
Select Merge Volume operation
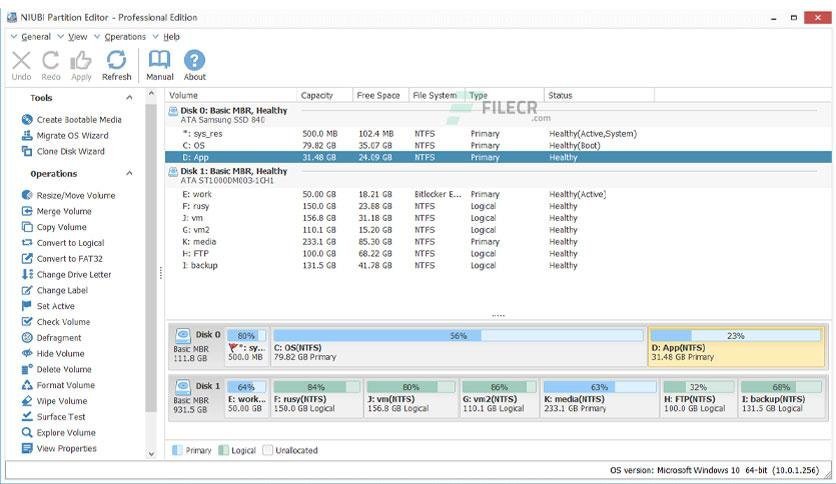point(57,211)
